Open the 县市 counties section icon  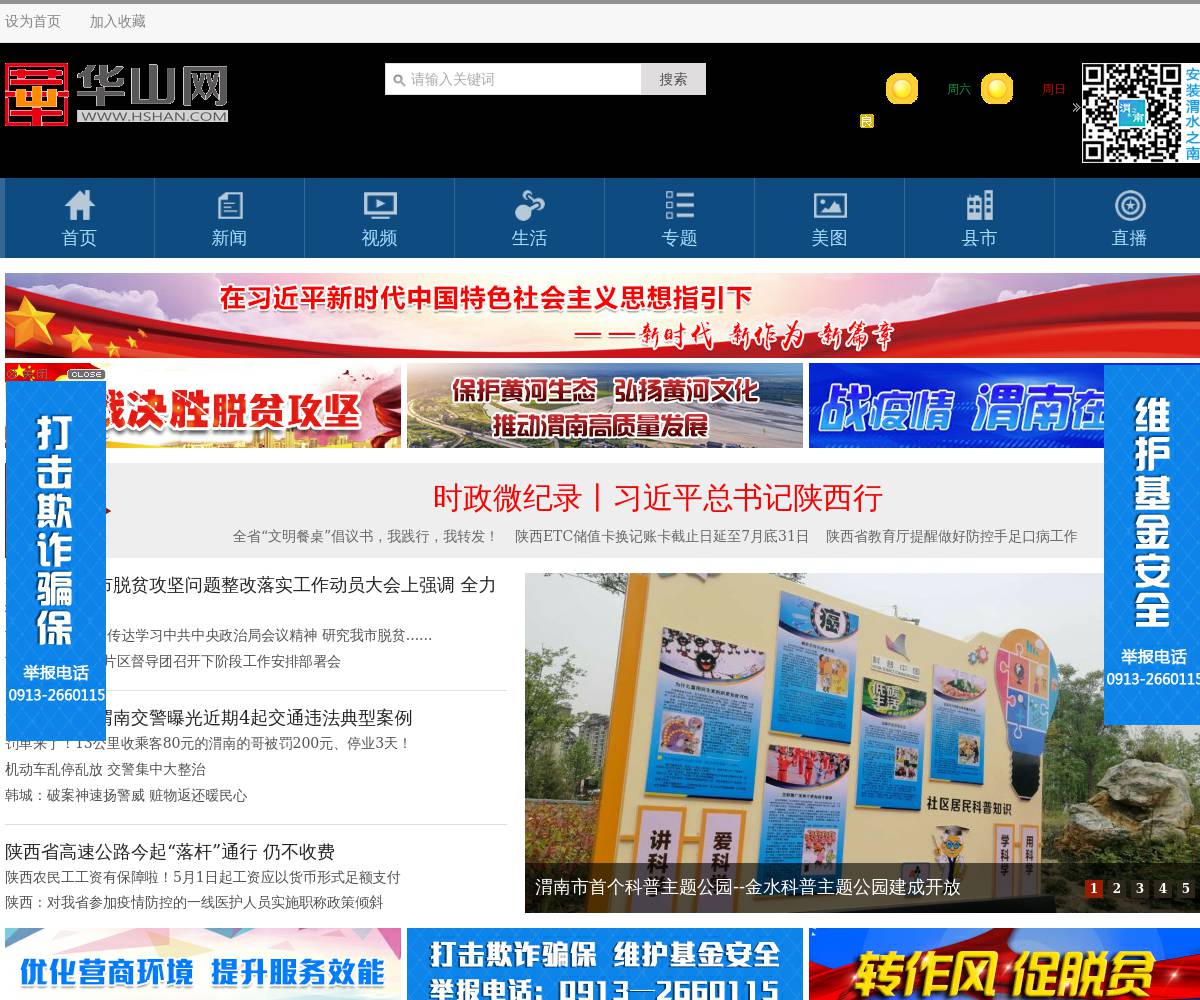point(979,218)
